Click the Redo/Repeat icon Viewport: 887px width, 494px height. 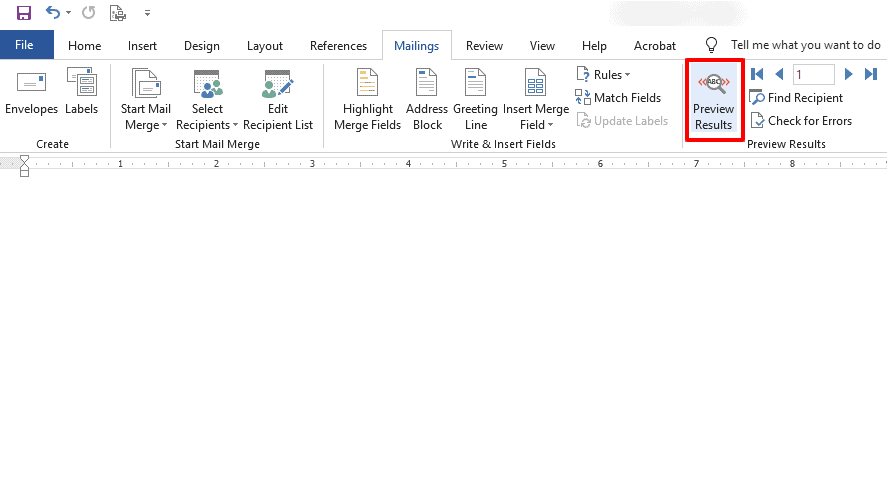89,12
